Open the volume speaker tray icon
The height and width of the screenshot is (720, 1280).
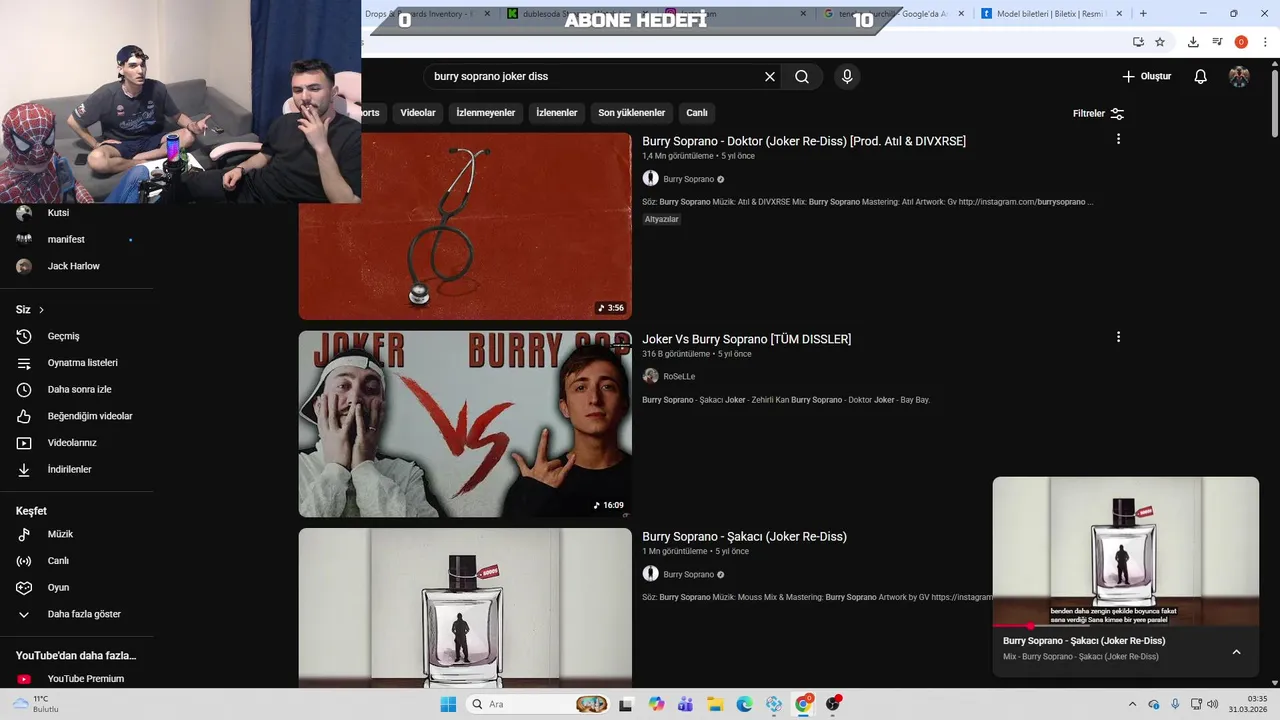pos(1213,704)
